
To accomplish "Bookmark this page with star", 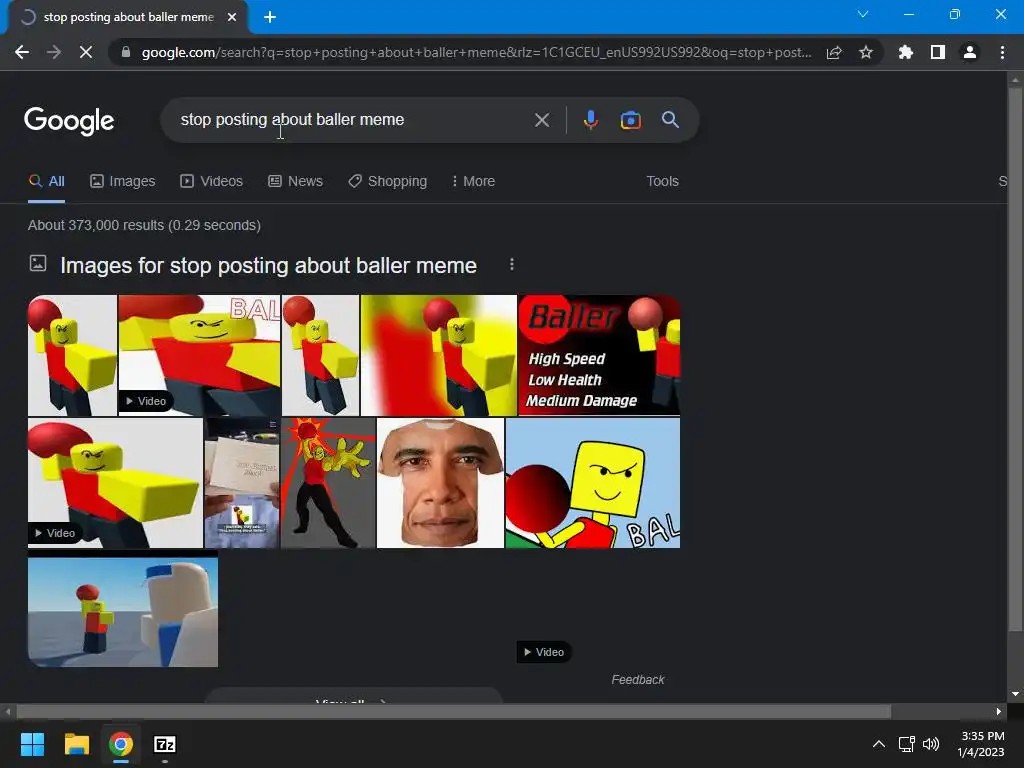I will [865, 52].
